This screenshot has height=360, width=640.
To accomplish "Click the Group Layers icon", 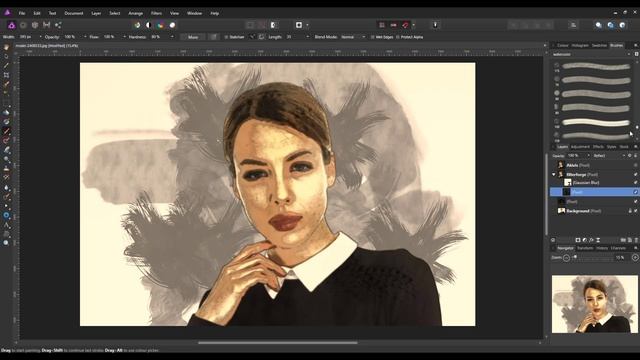I will click(x=623, y=240).
